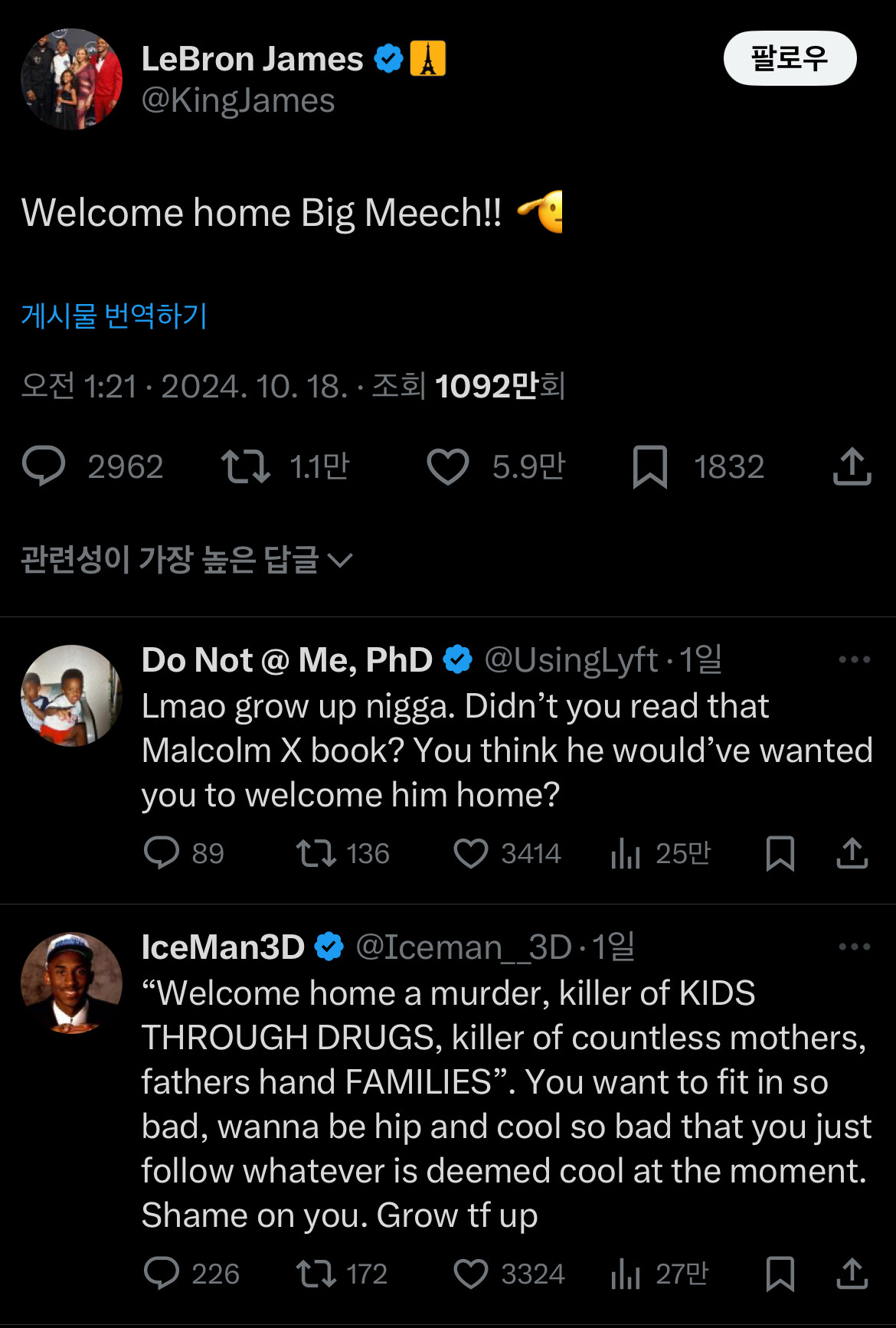
Task: Open the @KingJames handle profile
Action: click(238, 101)
